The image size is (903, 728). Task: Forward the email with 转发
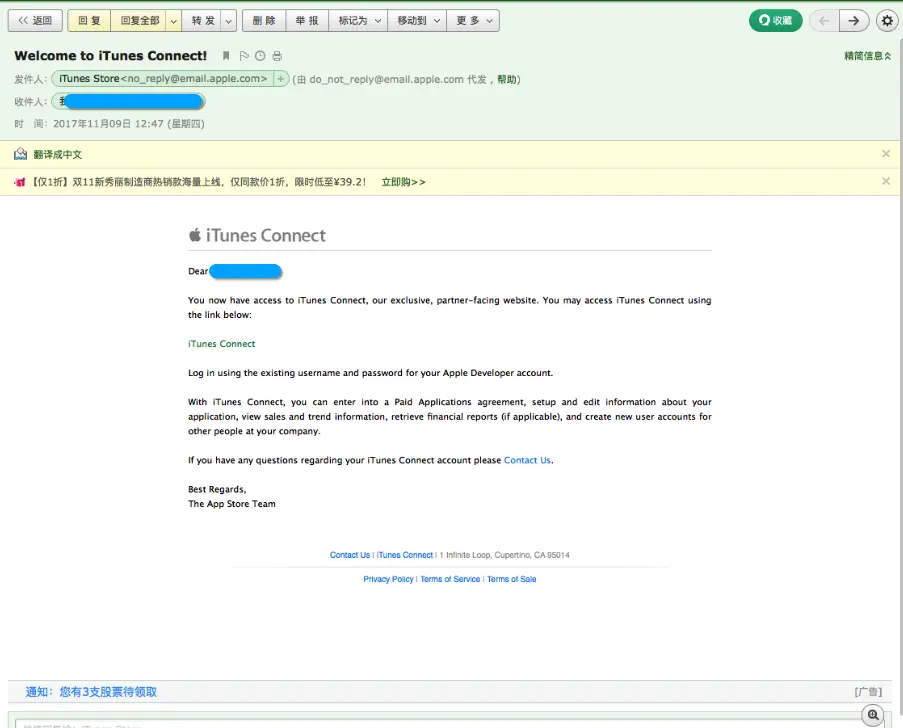(203, 21)
